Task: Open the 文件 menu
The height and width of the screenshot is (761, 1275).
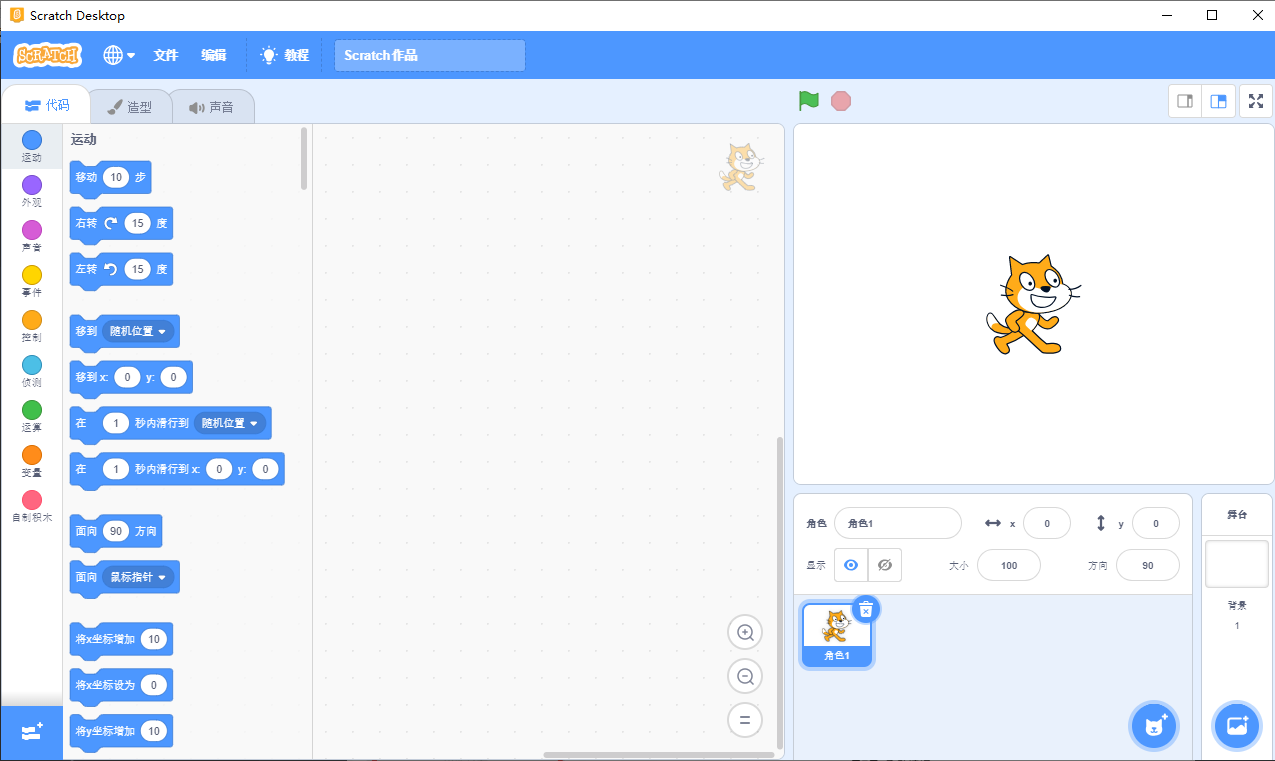Action: click(166, 55)
